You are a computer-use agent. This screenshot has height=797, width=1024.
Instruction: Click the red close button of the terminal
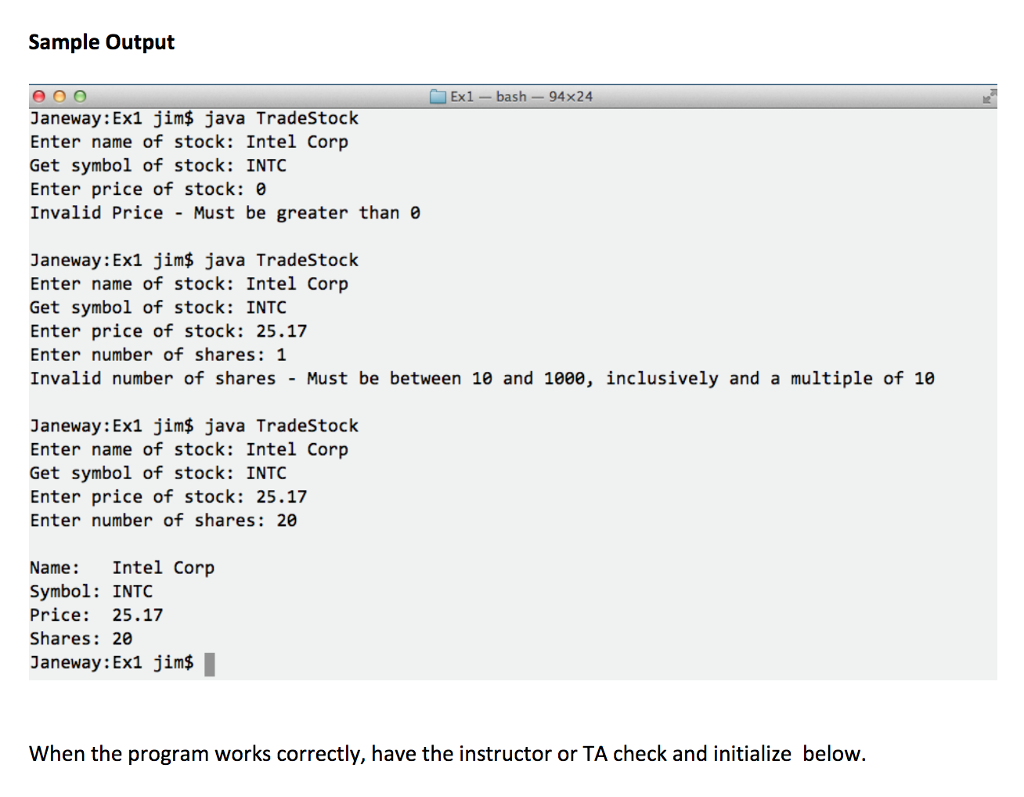point(39,97)
